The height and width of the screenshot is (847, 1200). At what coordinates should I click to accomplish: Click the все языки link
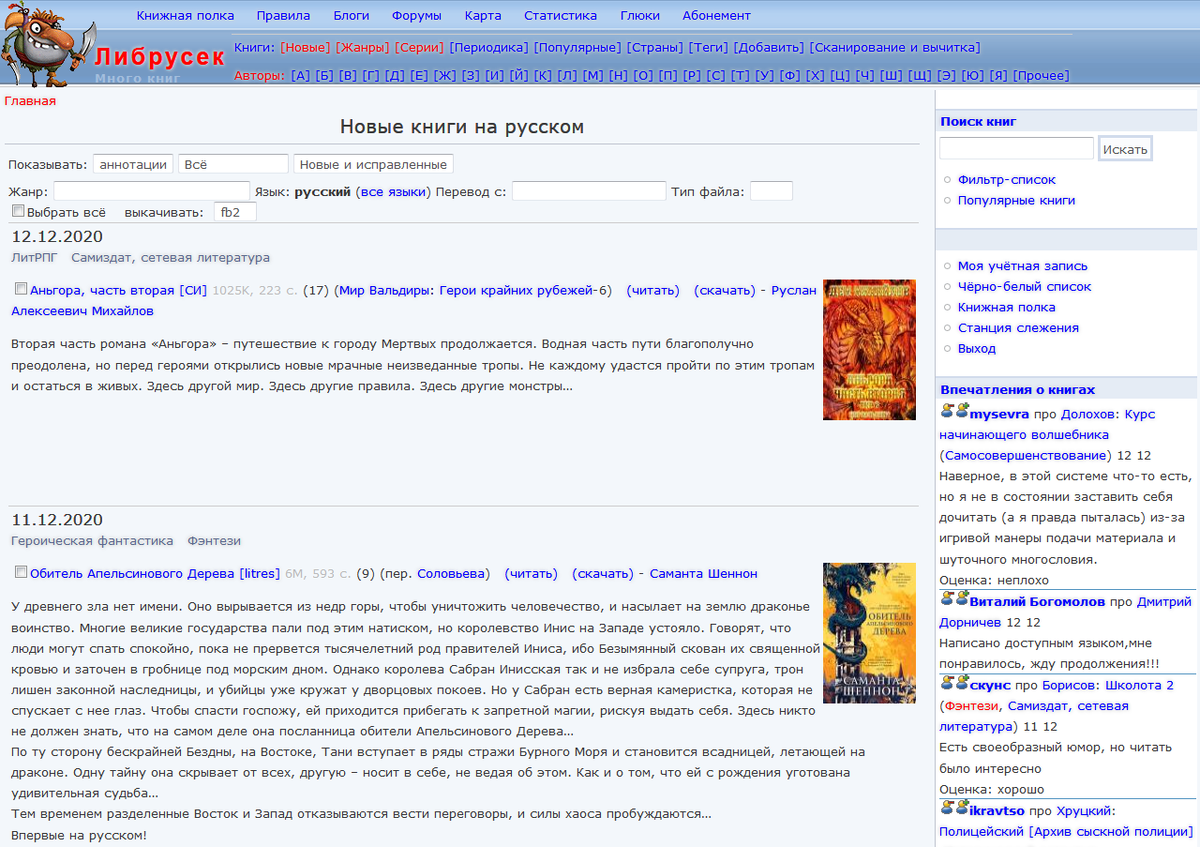tap(394, 192)
